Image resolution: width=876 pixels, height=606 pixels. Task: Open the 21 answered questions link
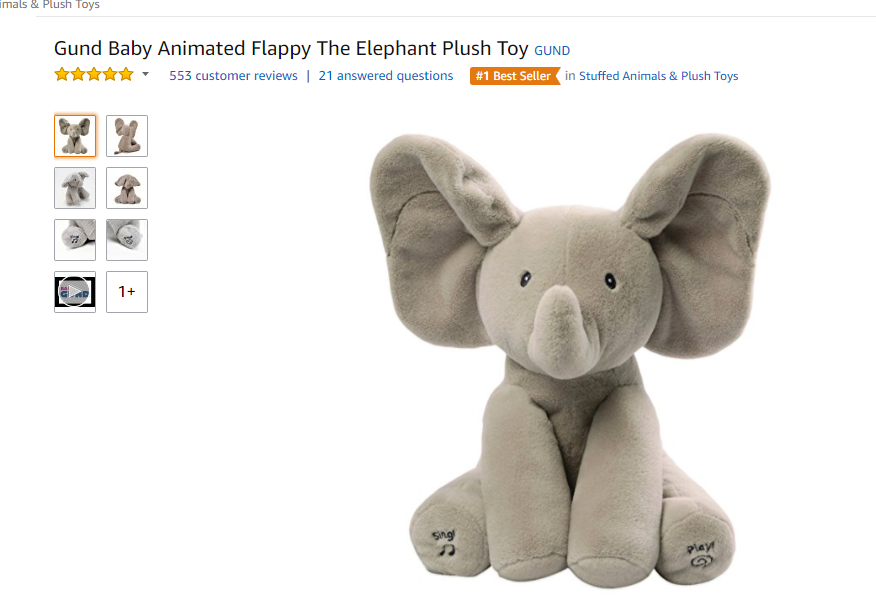click(385, 75)
